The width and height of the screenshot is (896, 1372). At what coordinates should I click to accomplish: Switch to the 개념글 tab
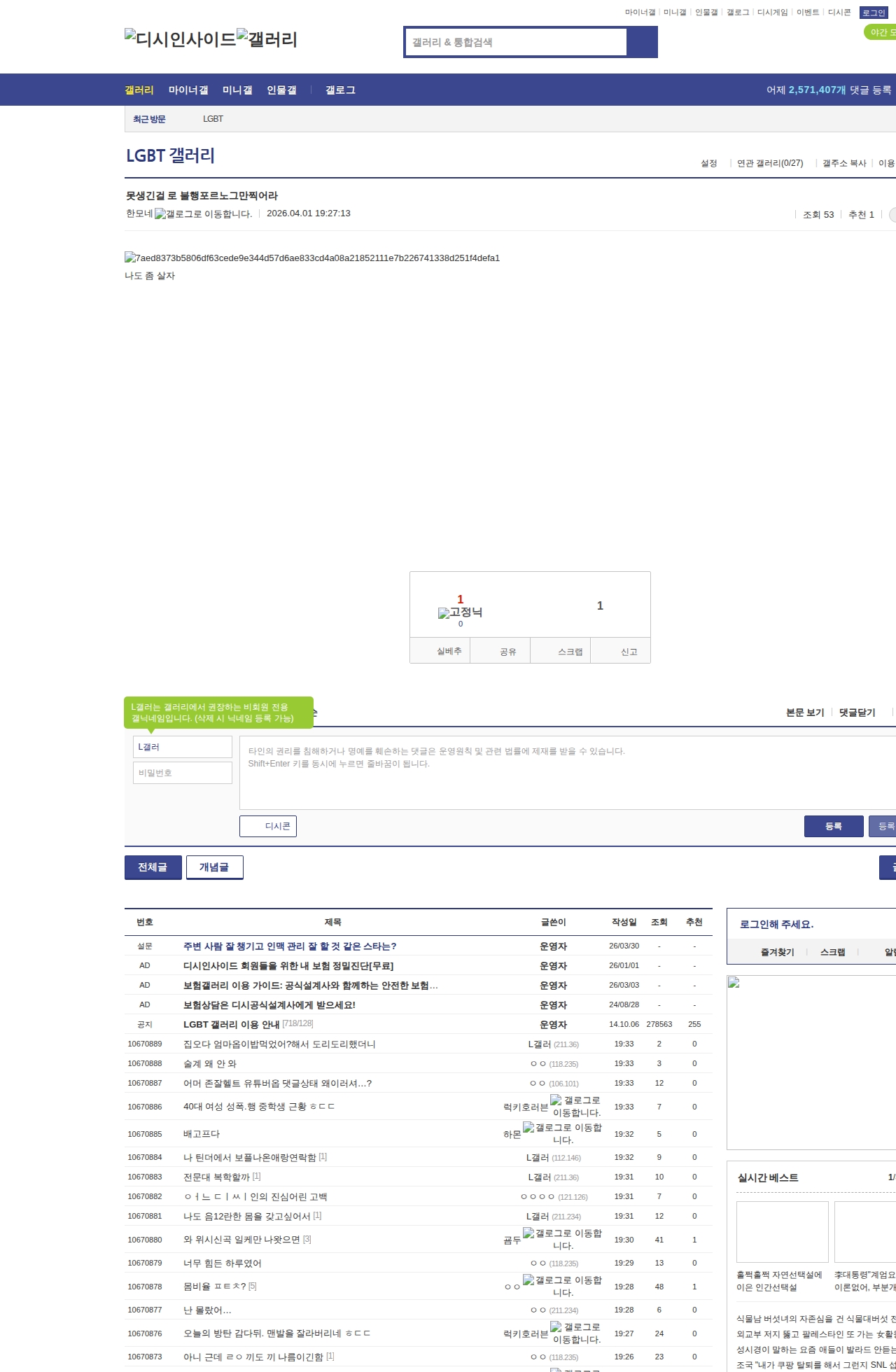215,867
